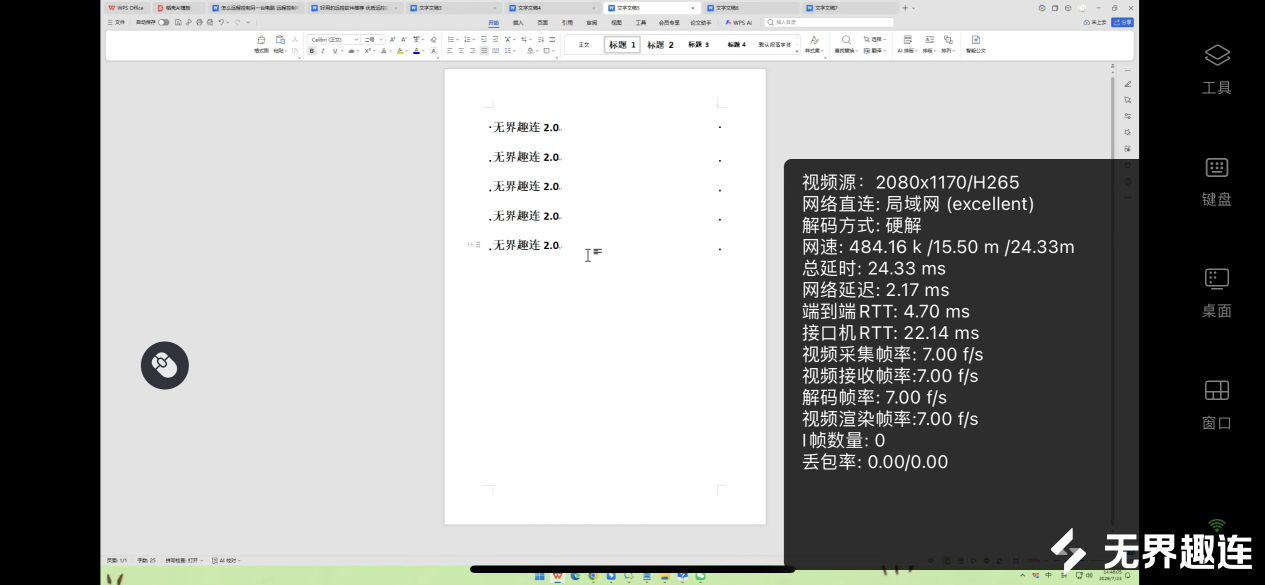Click the justify alignment icon

484,51
